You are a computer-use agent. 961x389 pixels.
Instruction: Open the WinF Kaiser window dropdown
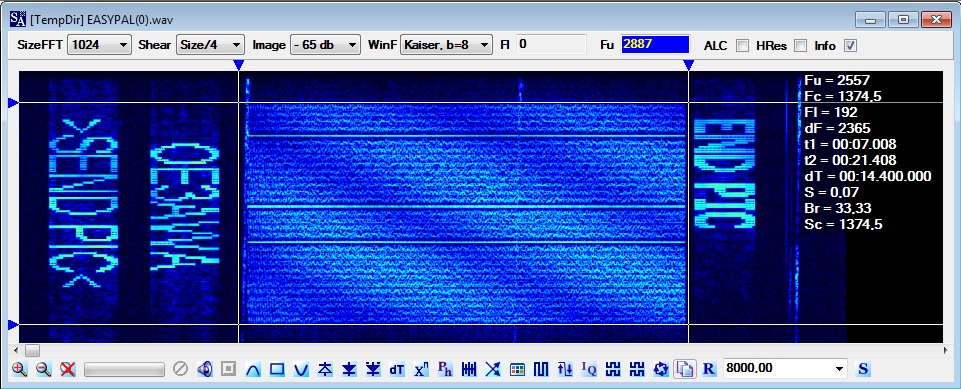coord(446,45)
